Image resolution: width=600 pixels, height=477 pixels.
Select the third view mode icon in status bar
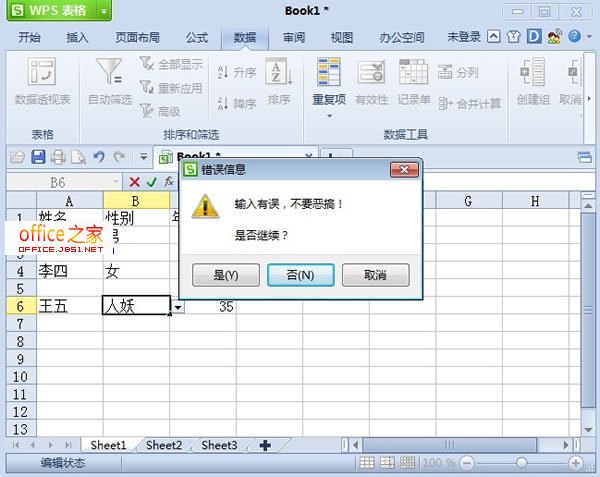[407, 463]
